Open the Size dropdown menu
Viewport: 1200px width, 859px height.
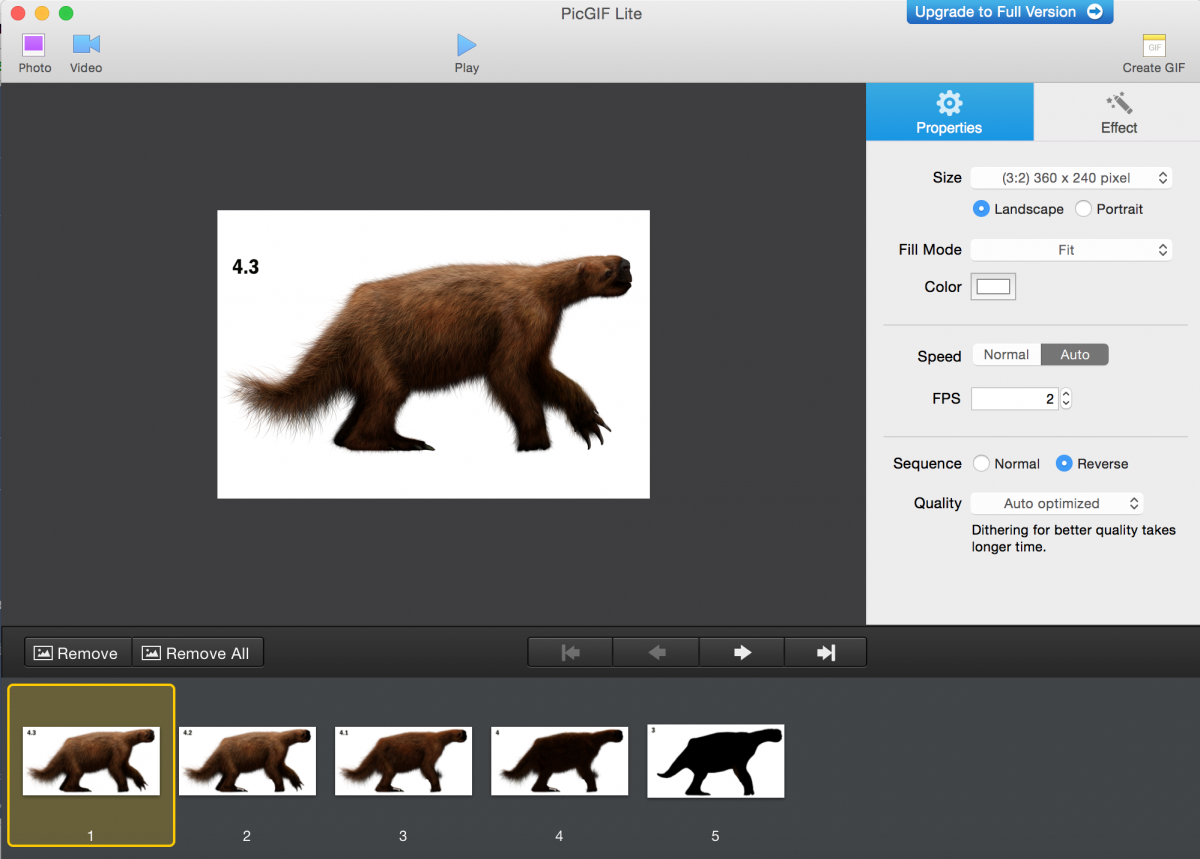click(x=1070, y=176)
